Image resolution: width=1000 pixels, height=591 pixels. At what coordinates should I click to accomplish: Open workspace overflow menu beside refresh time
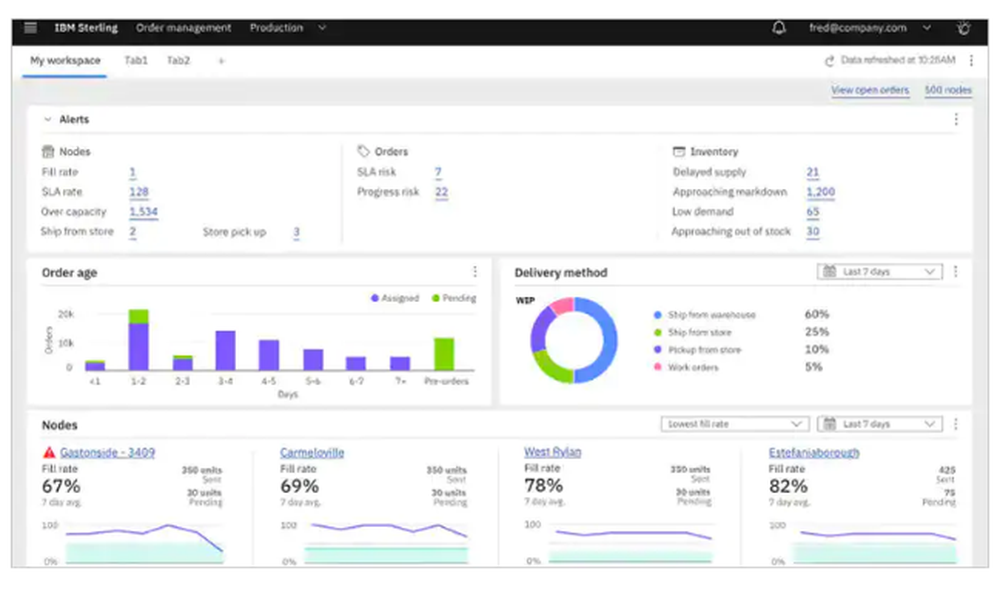[971, 61]
